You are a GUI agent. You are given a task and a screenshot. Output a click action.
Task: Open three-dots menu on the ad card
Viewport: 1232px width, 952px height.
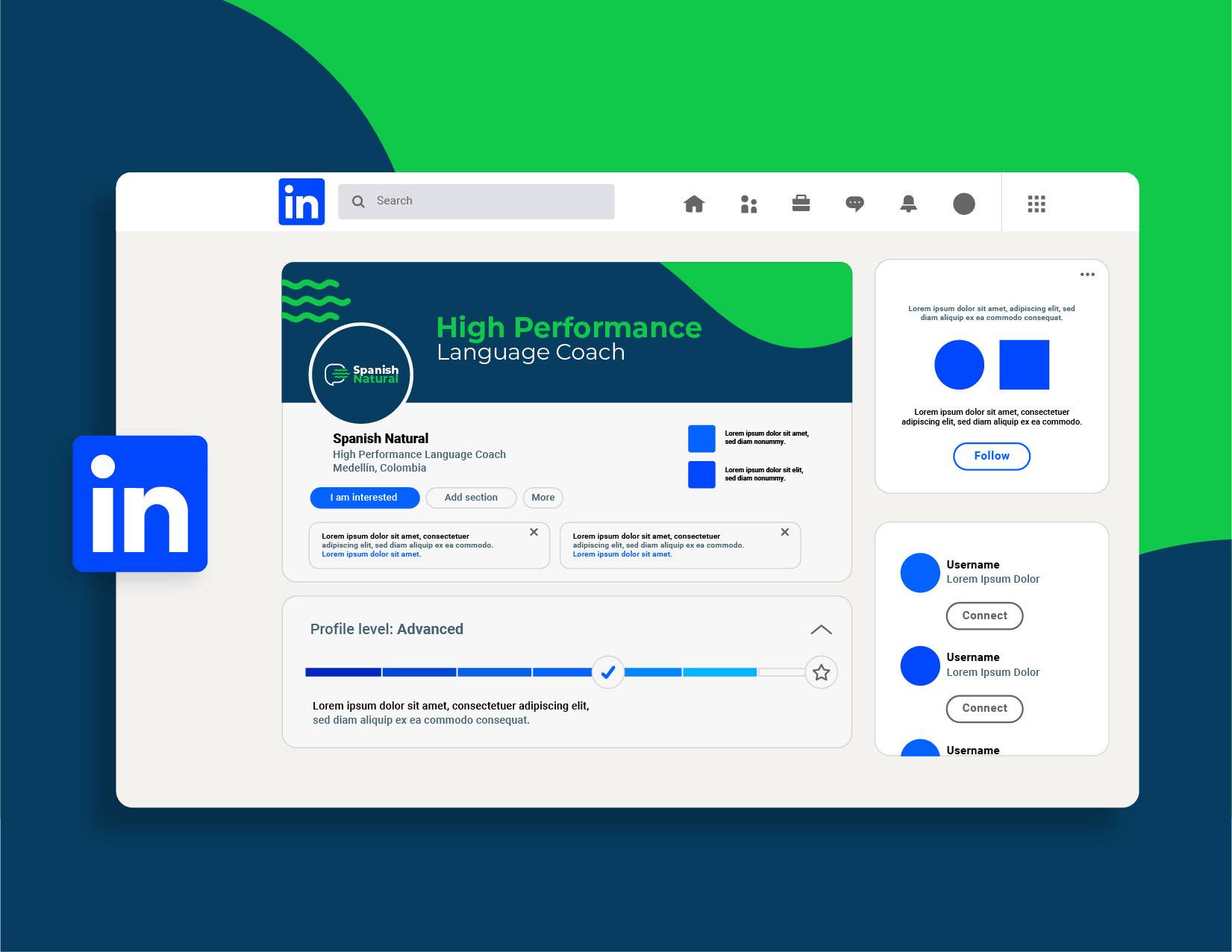[1087, 275]
